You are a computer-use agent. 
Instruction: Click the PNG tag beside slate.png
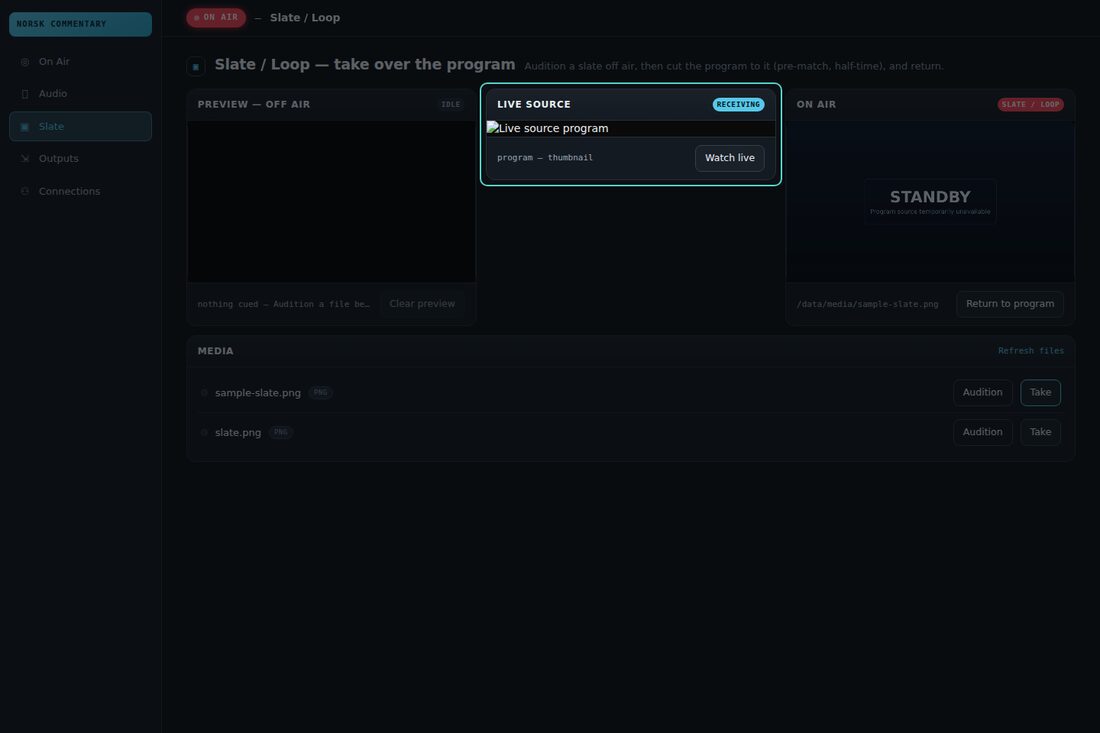(x=281, y=433)
